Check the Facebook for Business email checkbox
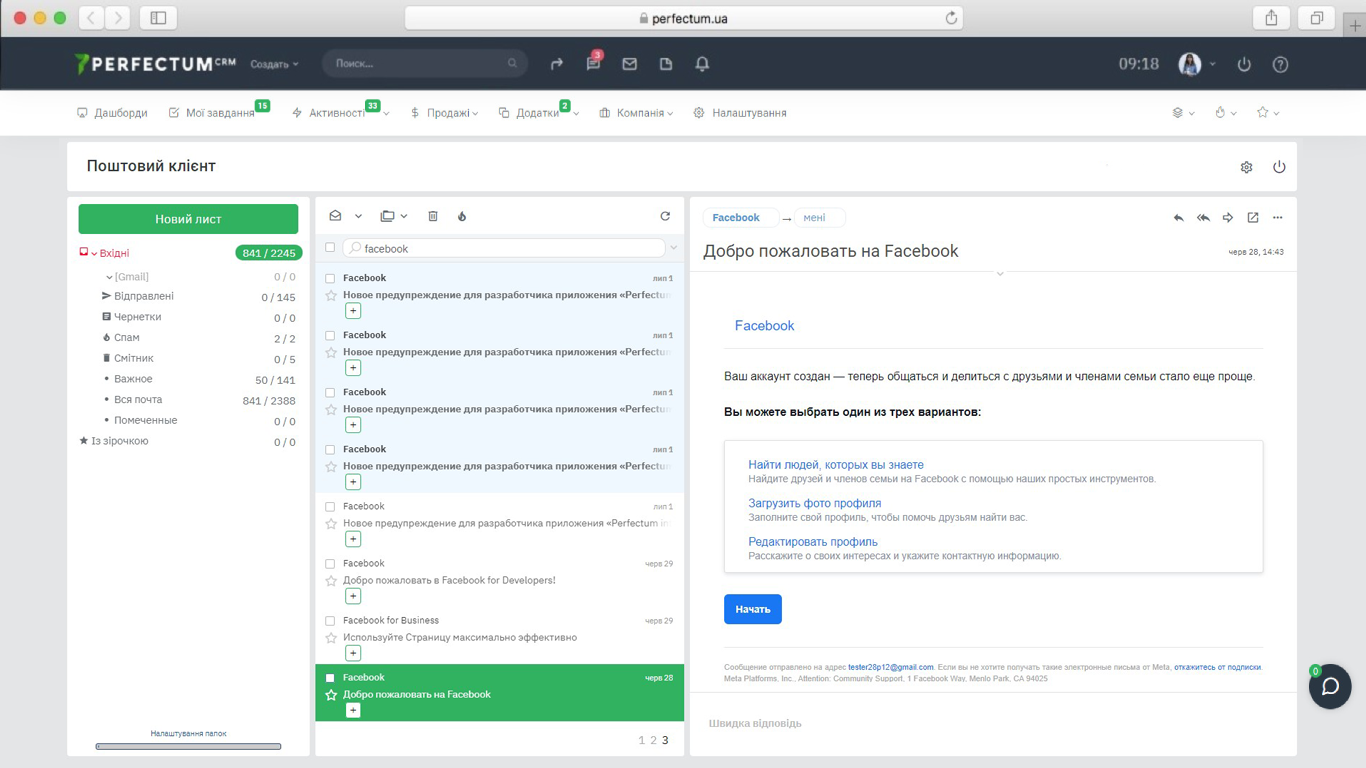 [x=330, y=621]
